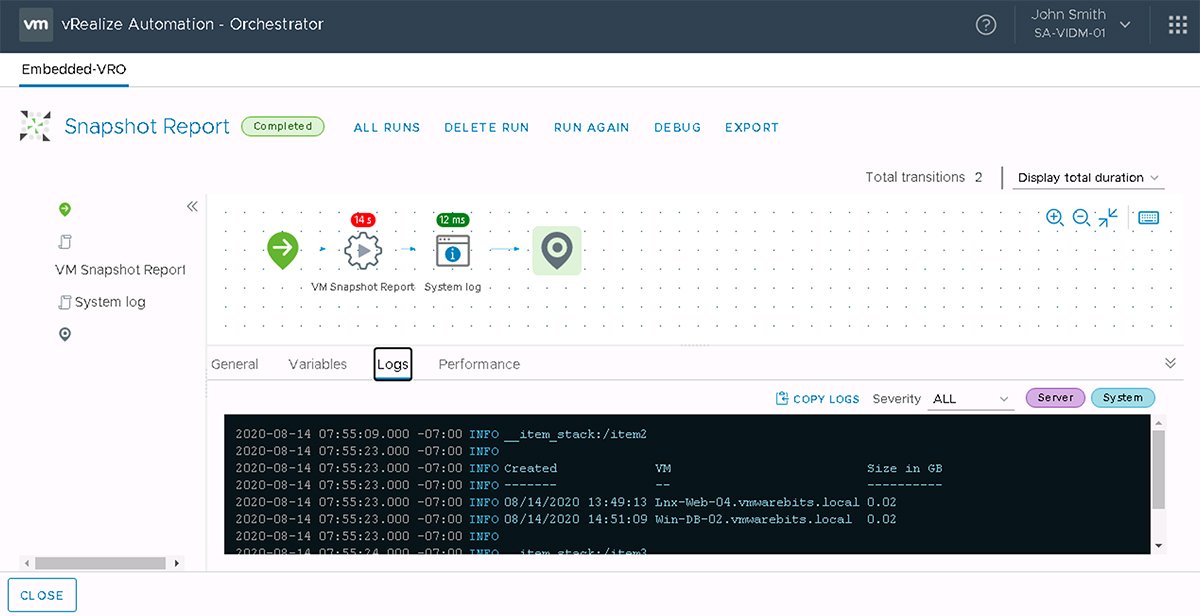Click the VM Snapshot Report scriptable task node
This screenshot has height=616, width=1200.
(x=362, y=250)
